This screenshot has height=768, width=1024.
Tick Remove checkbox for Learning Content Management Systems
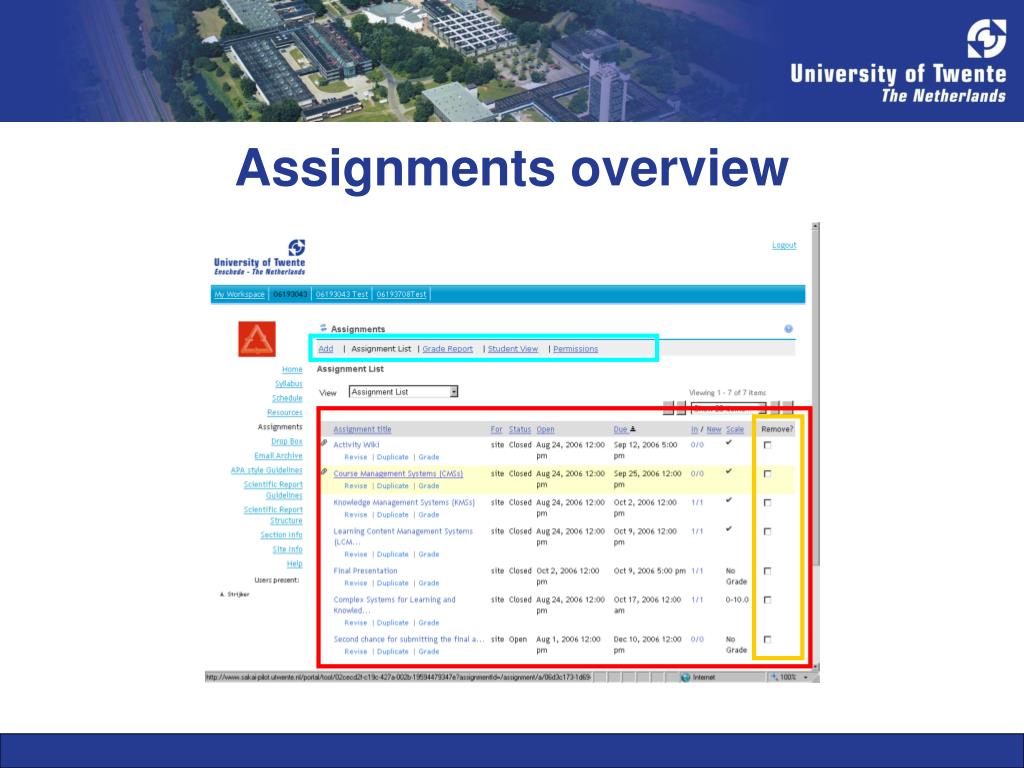tap(767, 531)
